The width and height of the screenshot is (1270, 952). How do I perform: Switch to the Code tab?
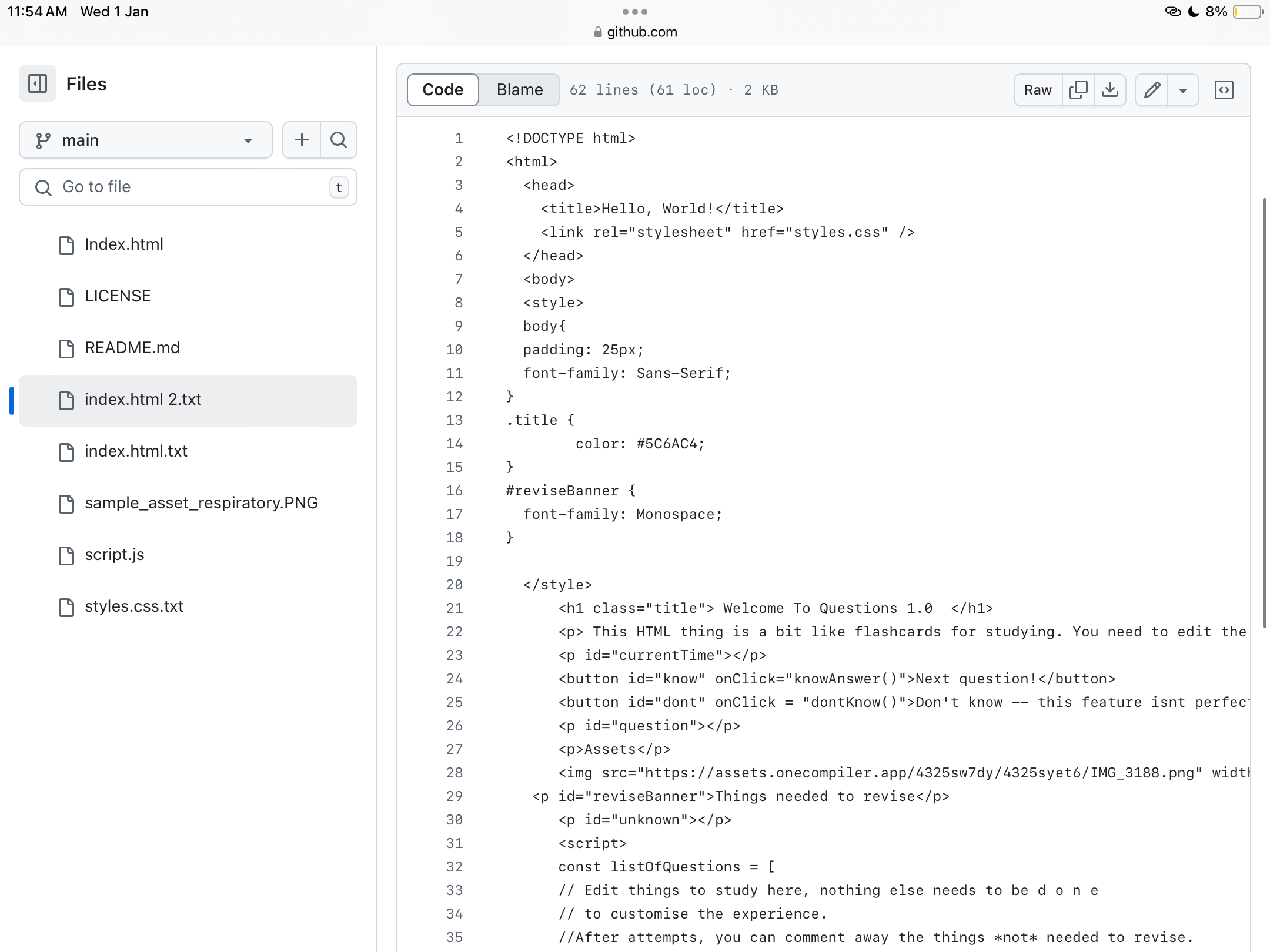pos(443,90)
